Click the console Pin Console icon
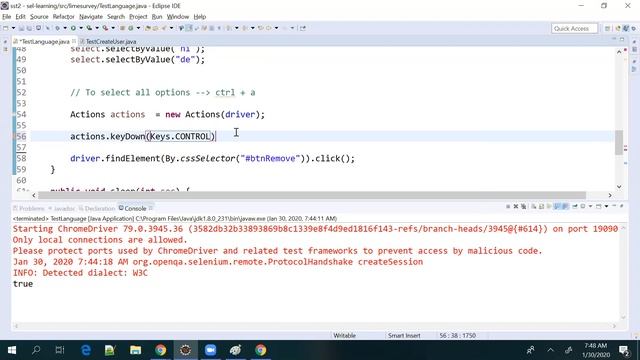This screenshot has height=360, width=640. [x=575, y=207]
